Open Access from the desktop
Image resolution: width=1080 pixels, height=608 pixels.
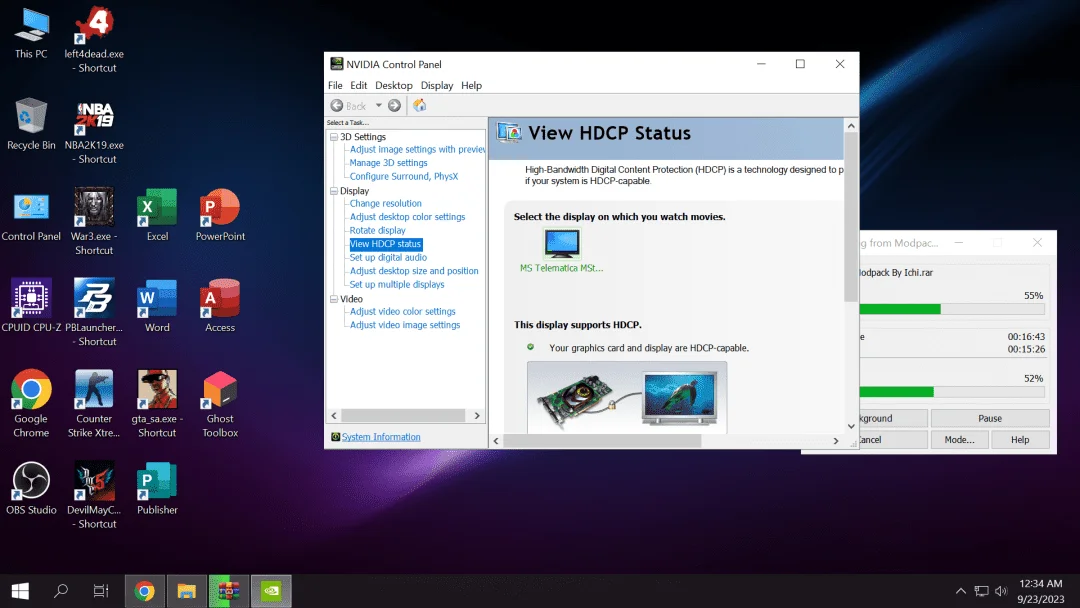(220, 306)
